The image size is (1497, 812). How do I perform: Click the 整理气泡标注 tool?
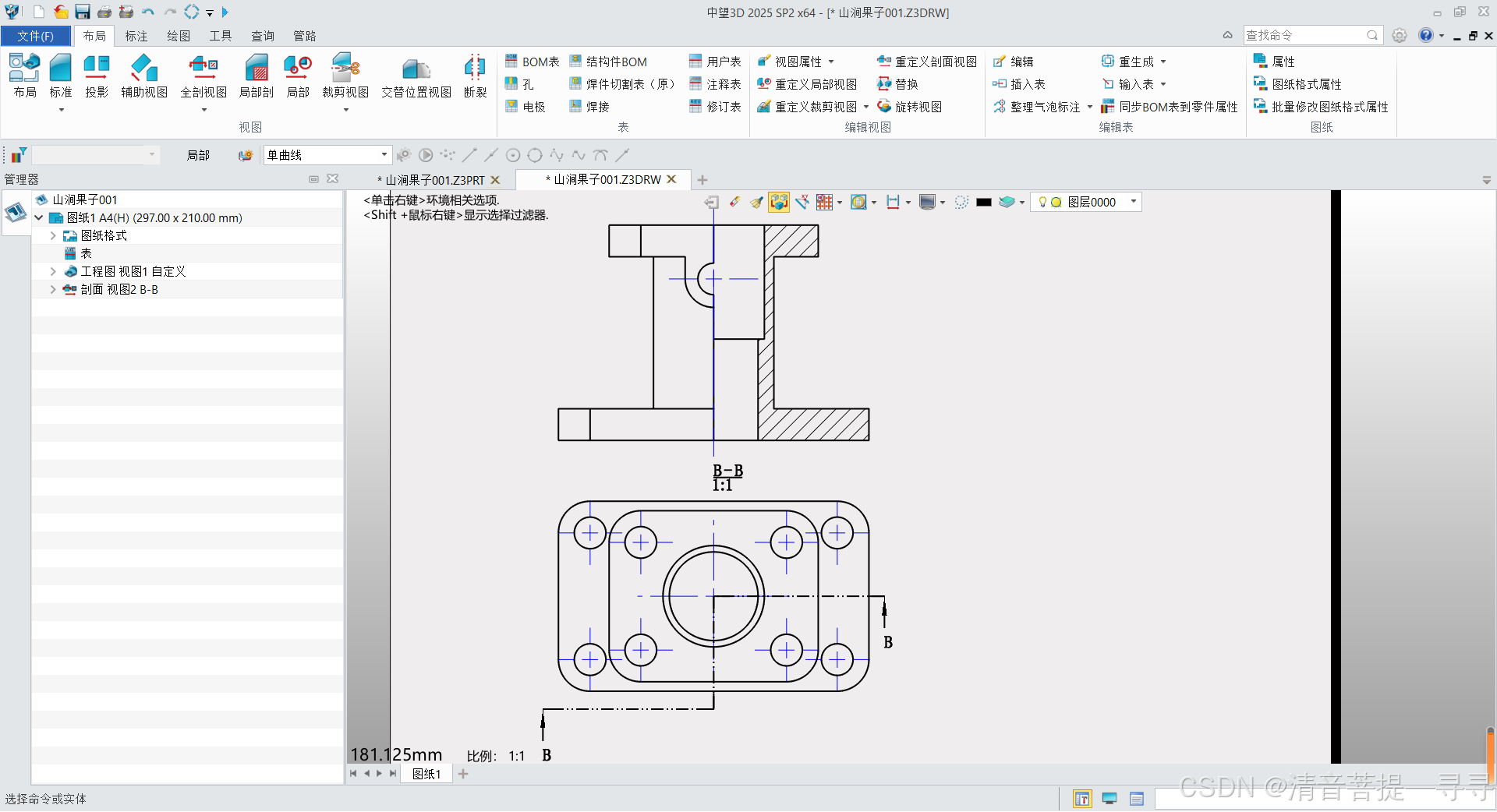click(x=1037, y=107)
